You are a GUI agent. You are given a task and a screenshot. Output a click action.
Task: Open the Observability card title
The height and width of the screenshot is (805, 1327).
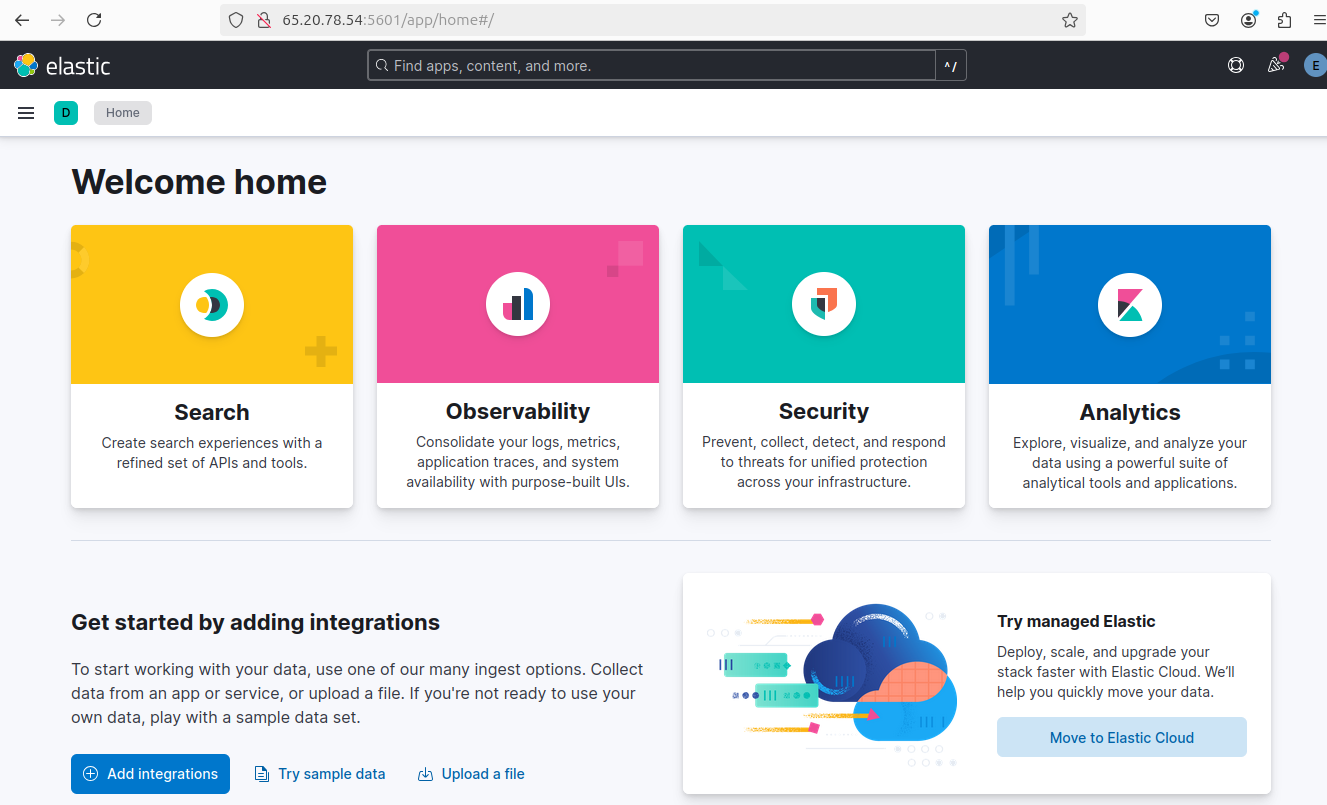pos(518,412)
